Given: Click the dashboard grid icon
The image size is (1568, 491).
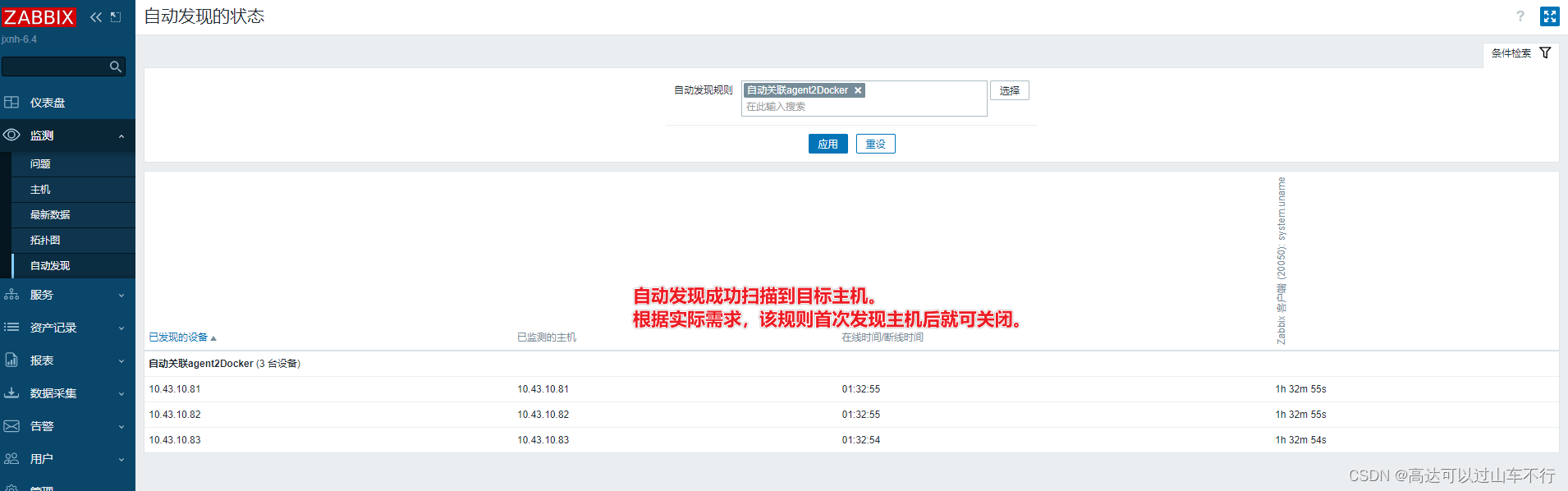Looking at the screenshot, I should point(11,103).
